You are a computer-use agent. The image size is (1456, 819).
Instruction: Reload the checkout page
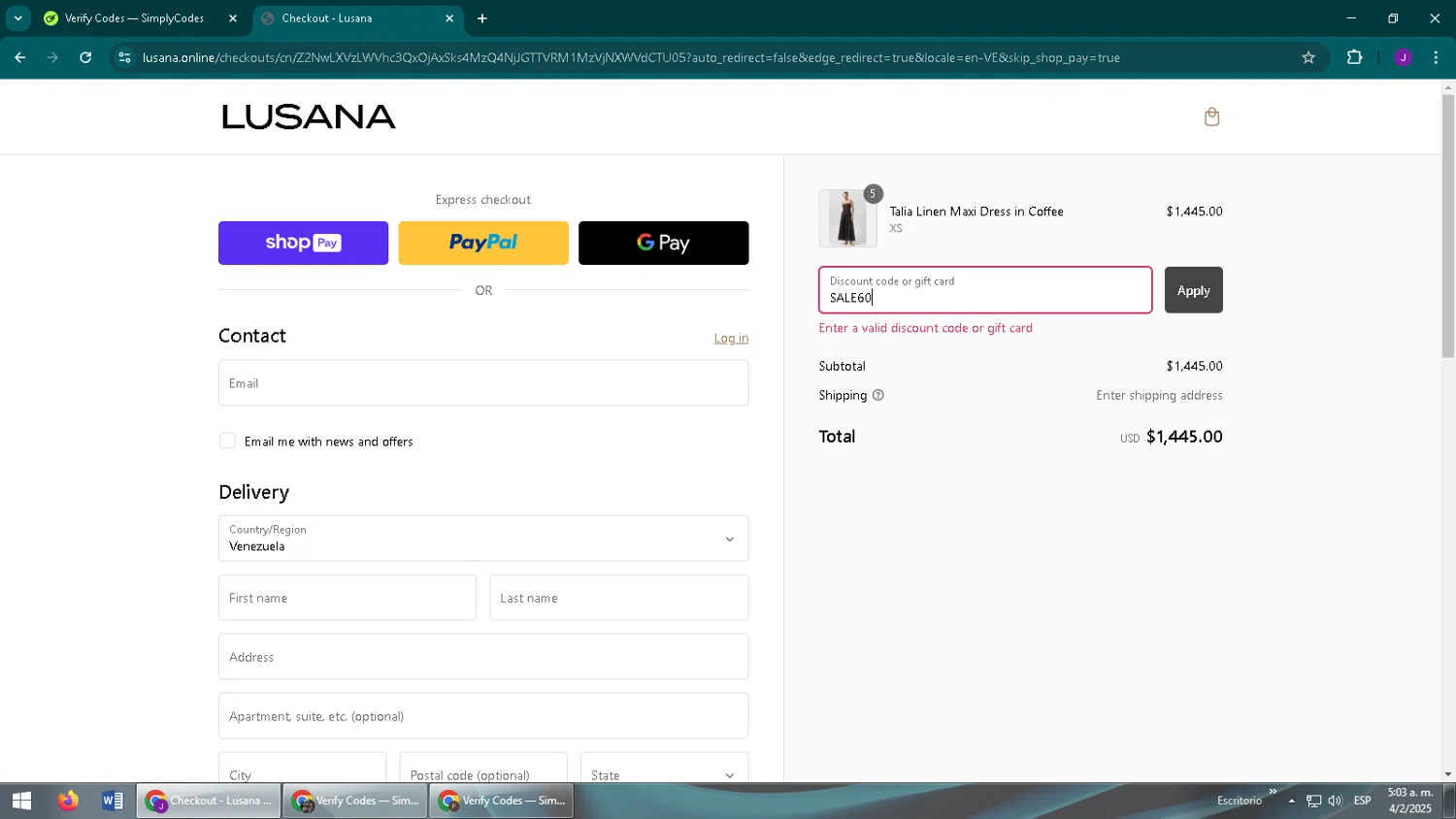coord(85,57)
